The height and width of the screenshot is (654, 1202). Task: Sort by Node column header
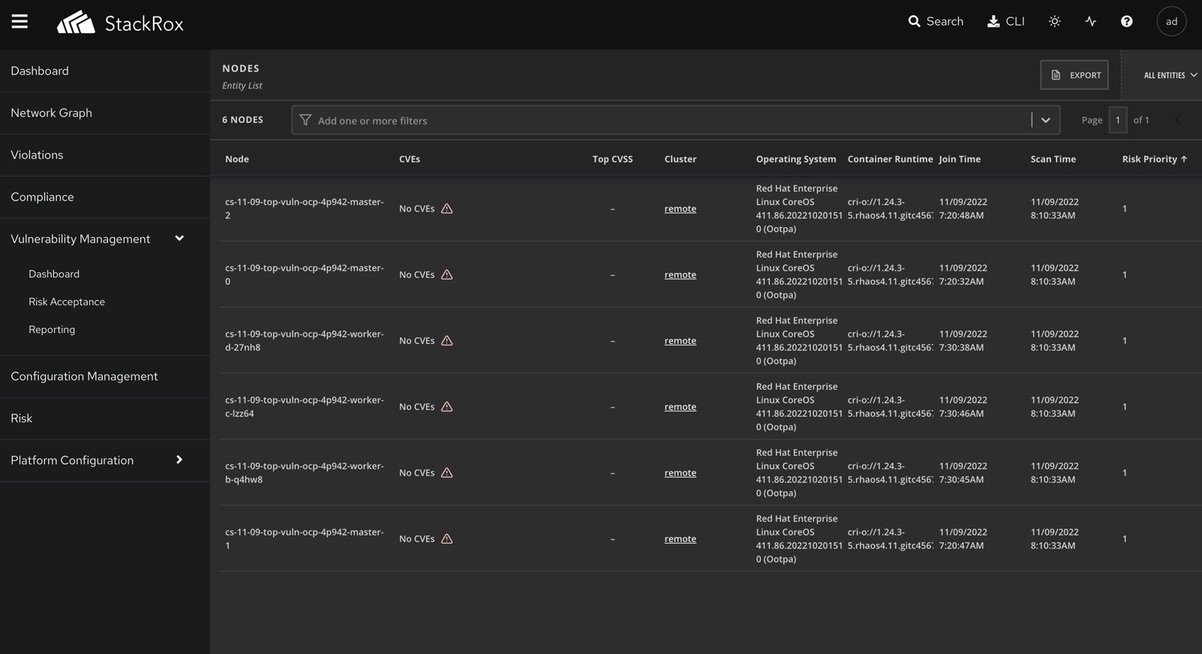(x=237, y=159)
